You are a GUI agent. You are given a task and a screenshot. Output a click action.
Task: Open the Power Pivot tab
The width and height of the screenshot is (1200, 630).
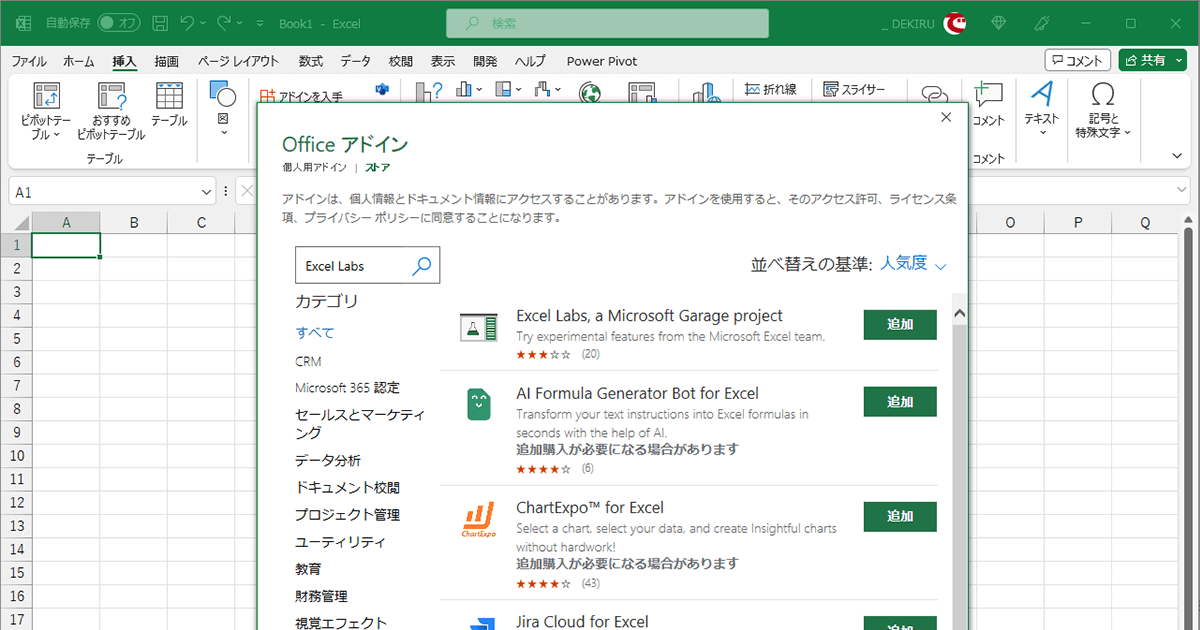[x=600, y=61]
